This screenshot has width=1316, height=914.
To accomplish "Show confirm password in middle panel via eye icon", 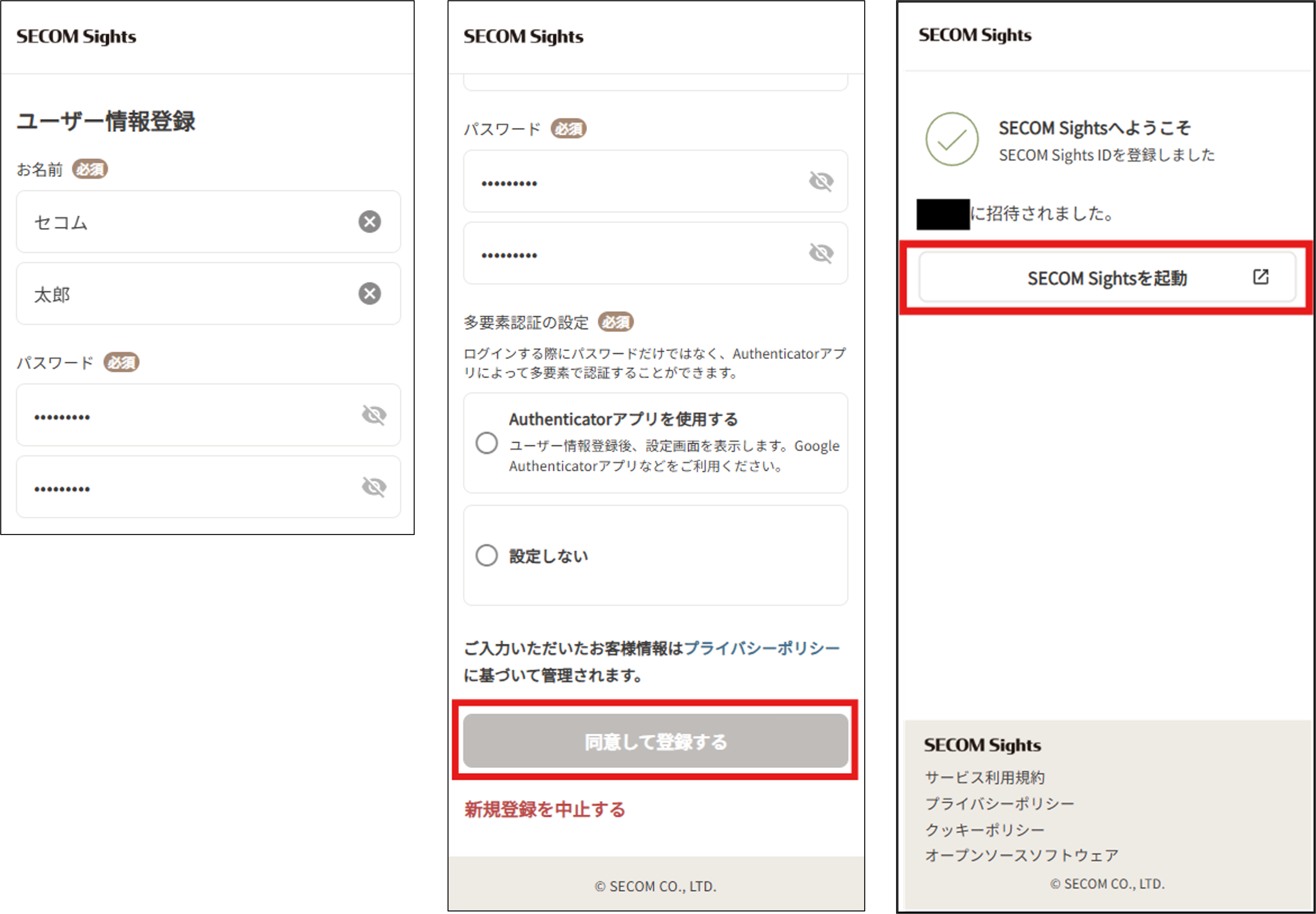I will [x=821, y=253].
